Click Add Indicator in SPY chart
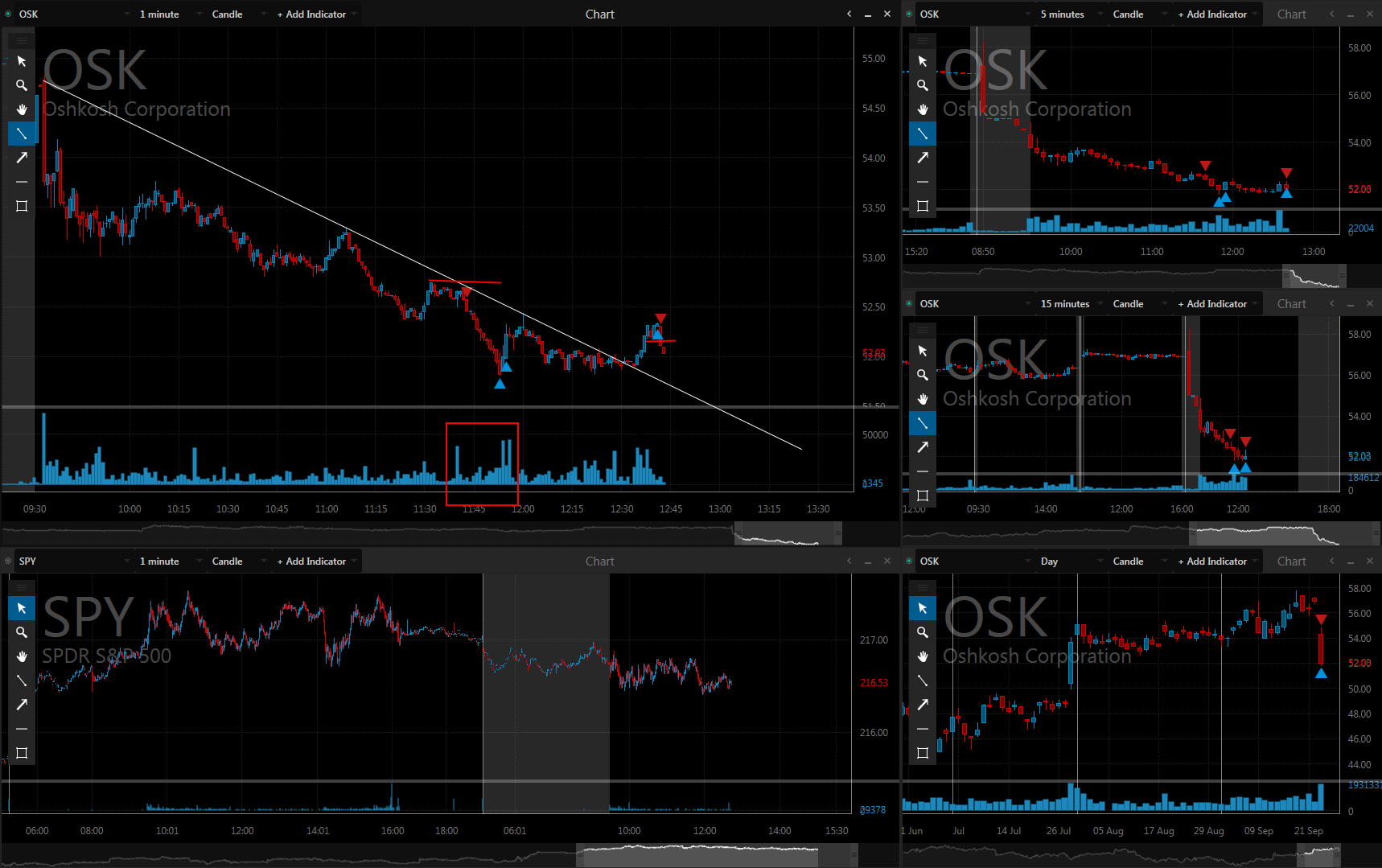The height and width of the screenshot is (868, 1382). pyautogui.click(x=316, y=561)
